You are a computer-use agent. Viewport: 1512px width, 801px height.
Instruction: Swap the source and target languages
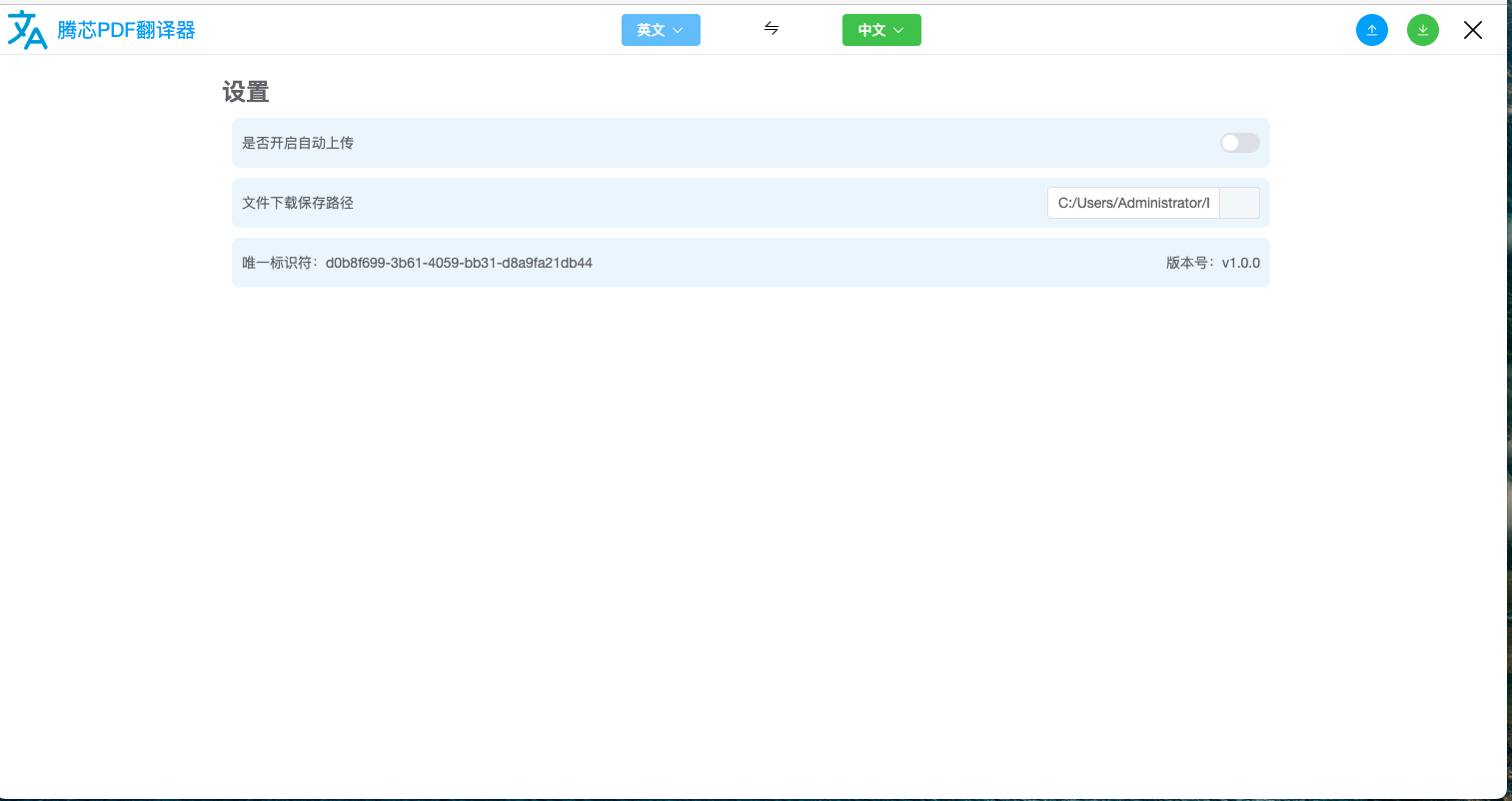[x=771, y=29]
